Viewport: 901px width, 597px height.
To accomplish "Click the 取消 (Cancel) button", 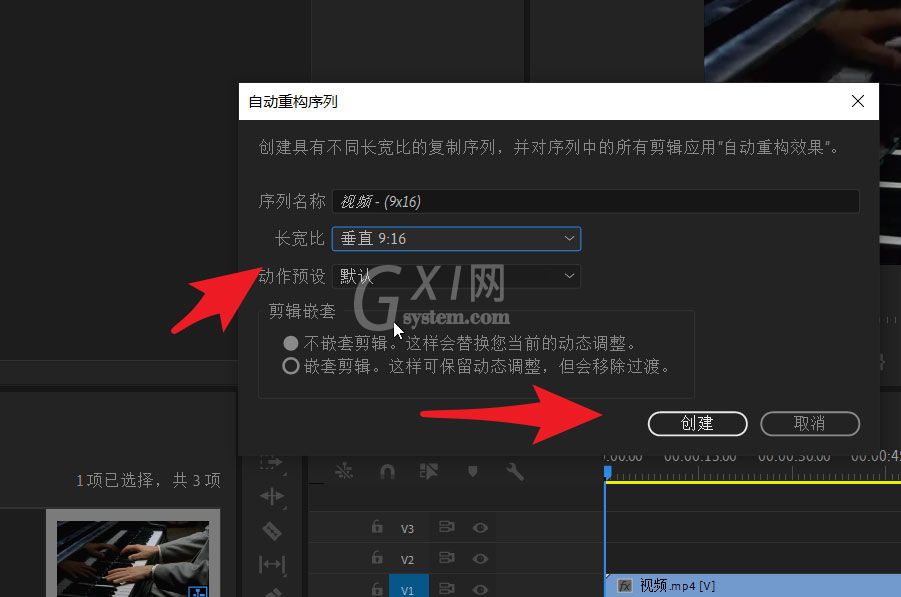I will tap(810, 424).
